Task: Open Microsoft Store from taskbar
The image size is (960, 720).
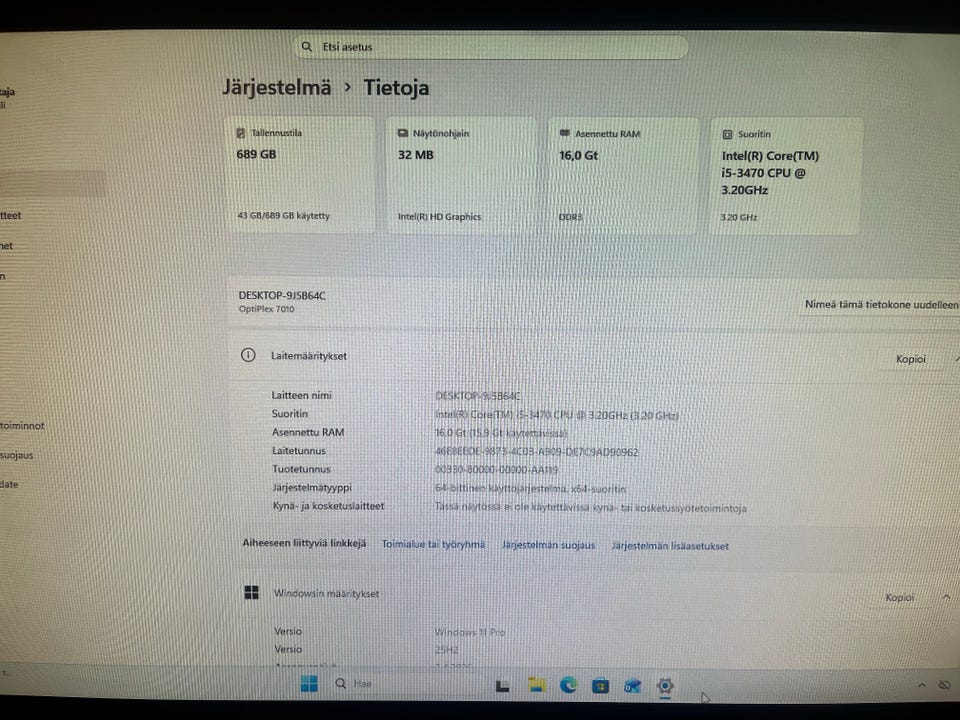Action: (x=601, y=686)
